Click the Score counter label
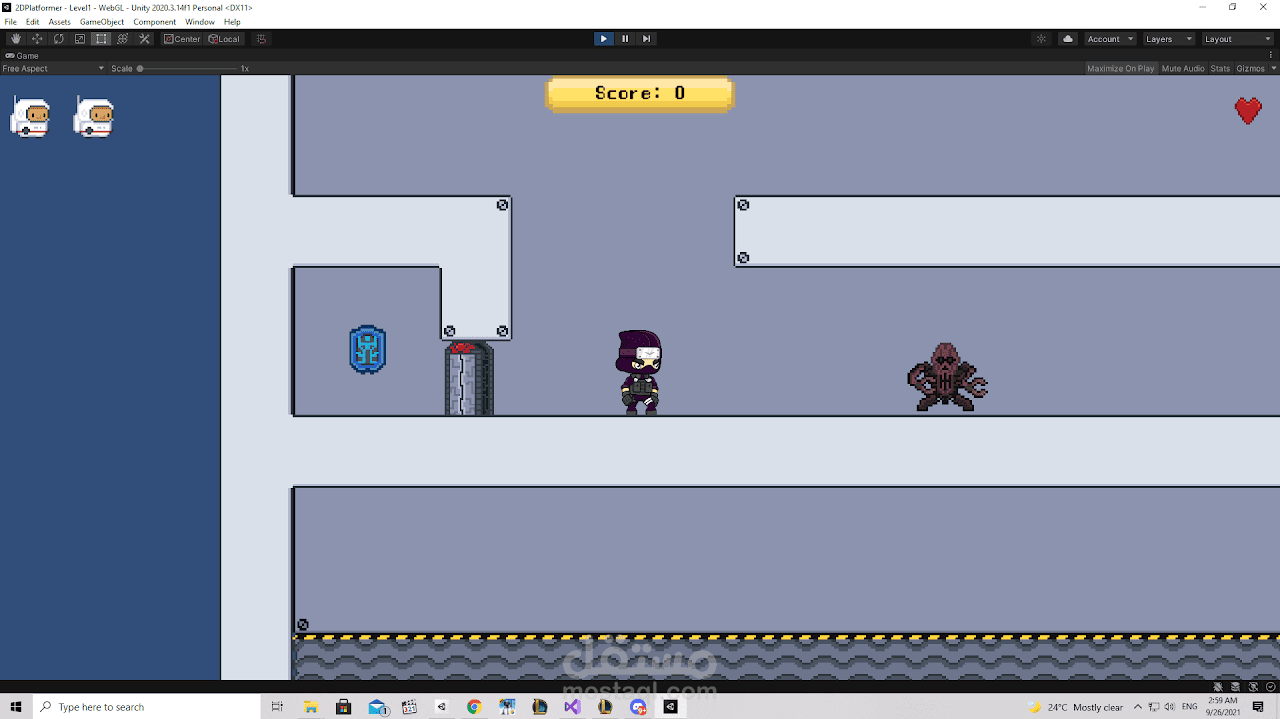The image size is (1280, 719). click(640, 93)
